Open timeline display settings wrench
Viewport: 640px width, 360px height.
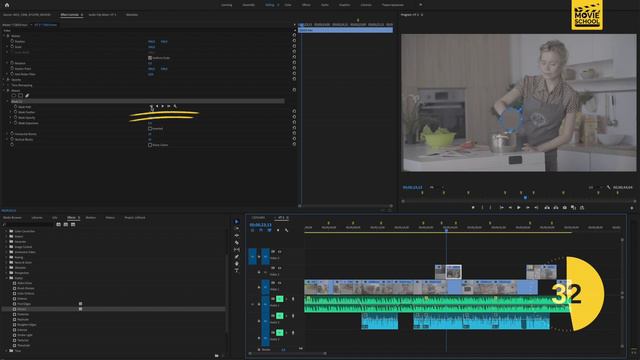tap(287, 230)
